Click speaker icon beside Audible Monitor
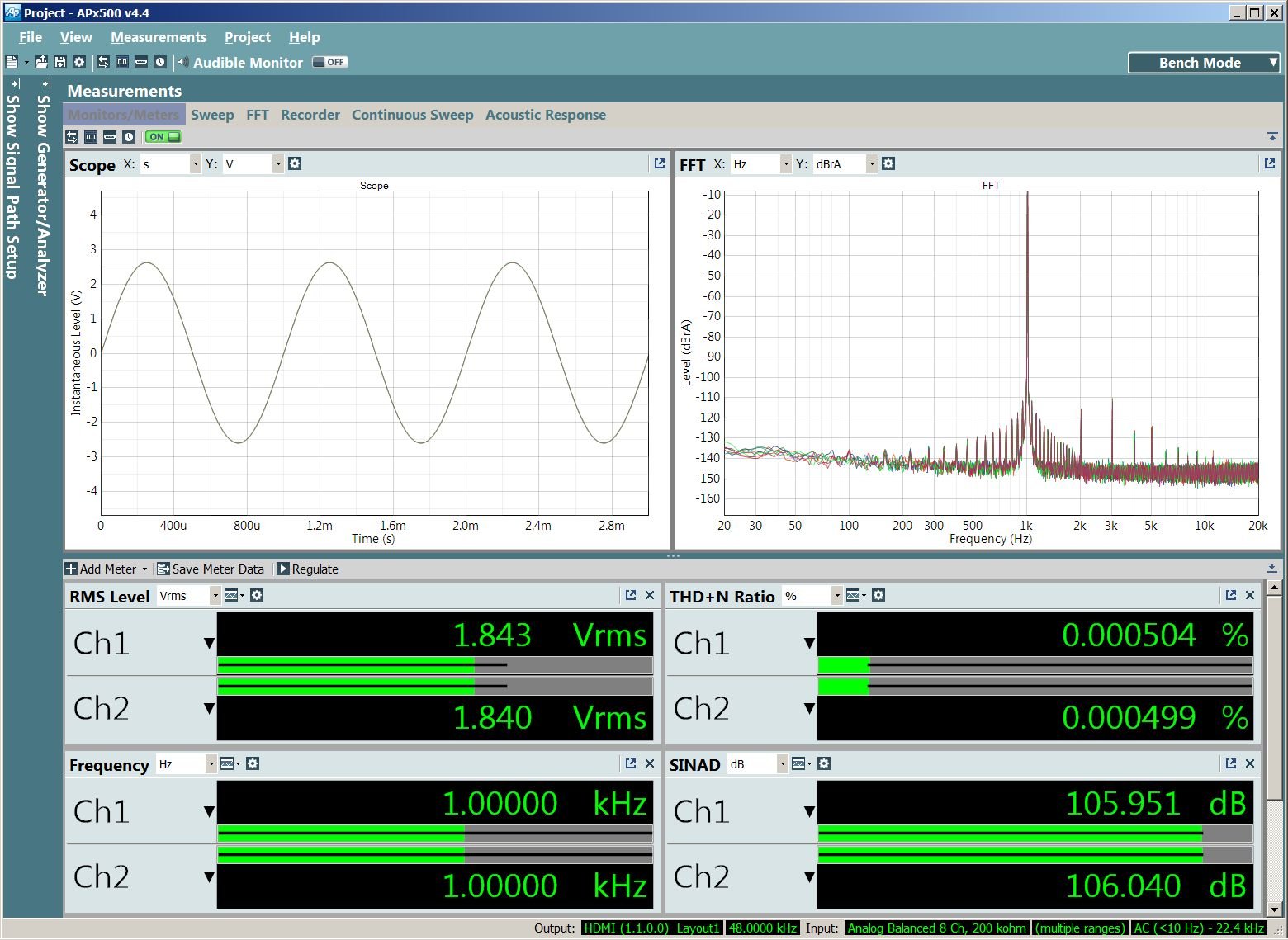The image size is (1288, 940). click(x=183, y=62)
